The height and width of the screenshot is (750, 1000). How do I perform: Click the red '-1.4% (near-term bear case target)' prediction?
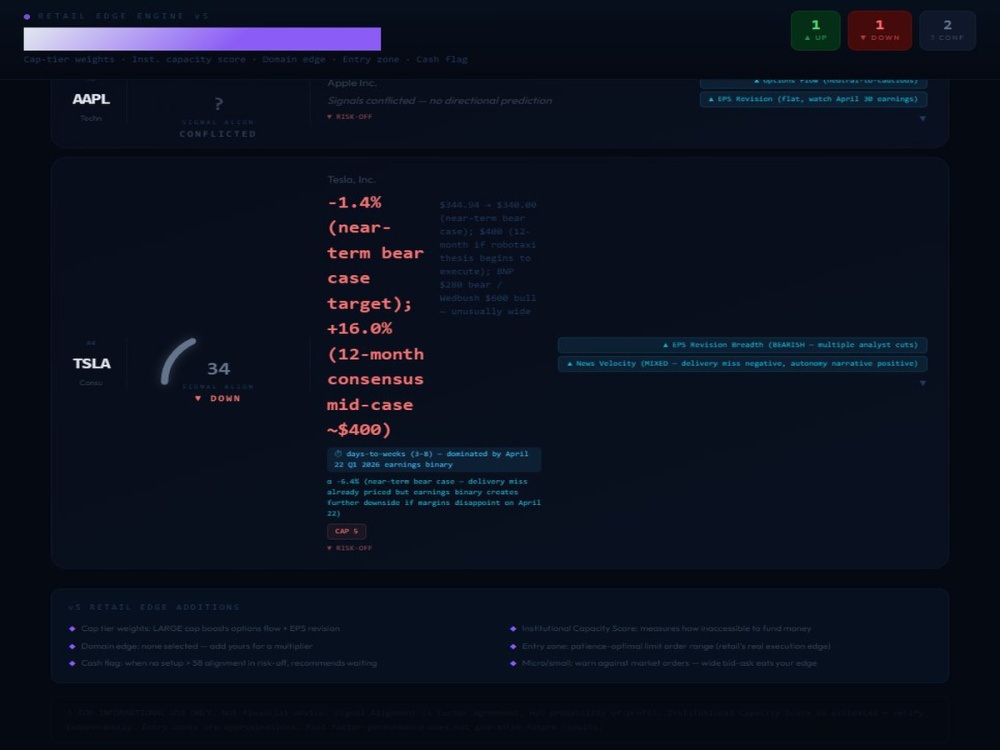click(x=375, y=316)
